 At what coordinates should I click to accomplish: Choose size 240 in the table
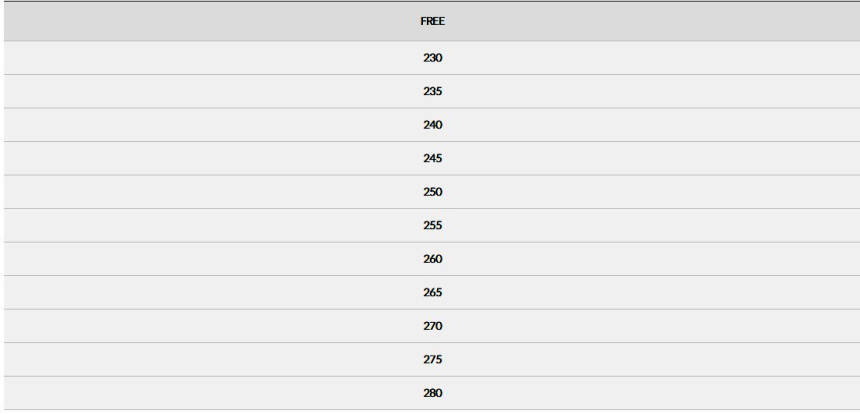coord(432,125)
